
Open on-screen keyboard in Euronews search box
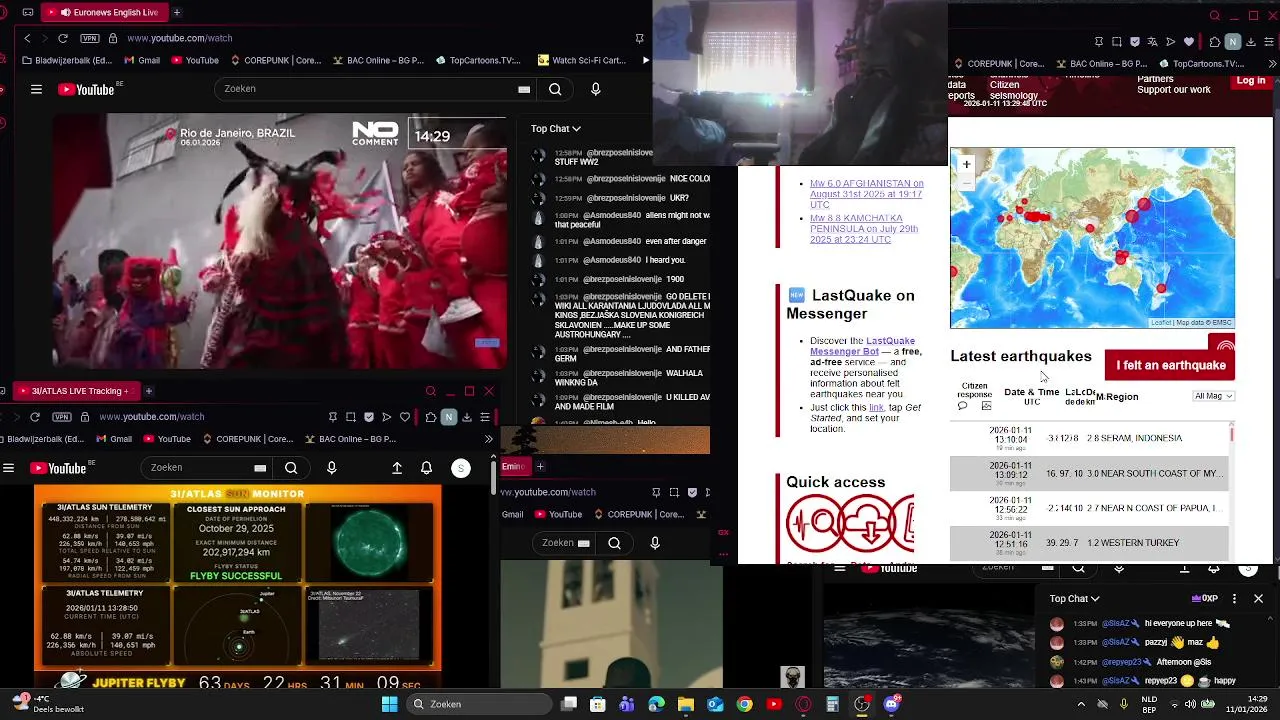coord(524,89)
